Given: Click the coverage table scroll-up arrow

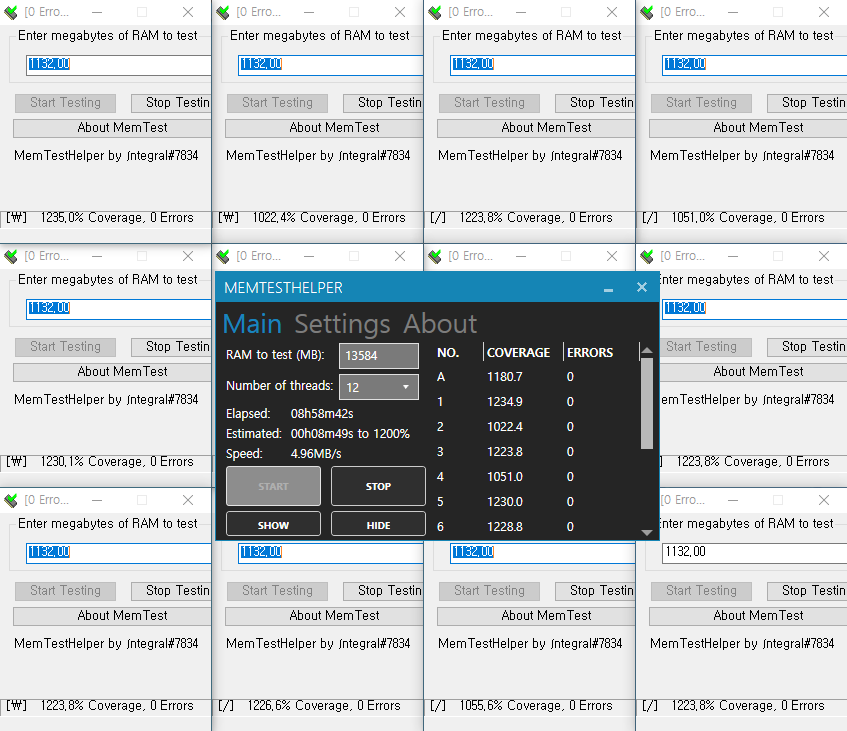Looking at the screenshot, I should (647, 351).
